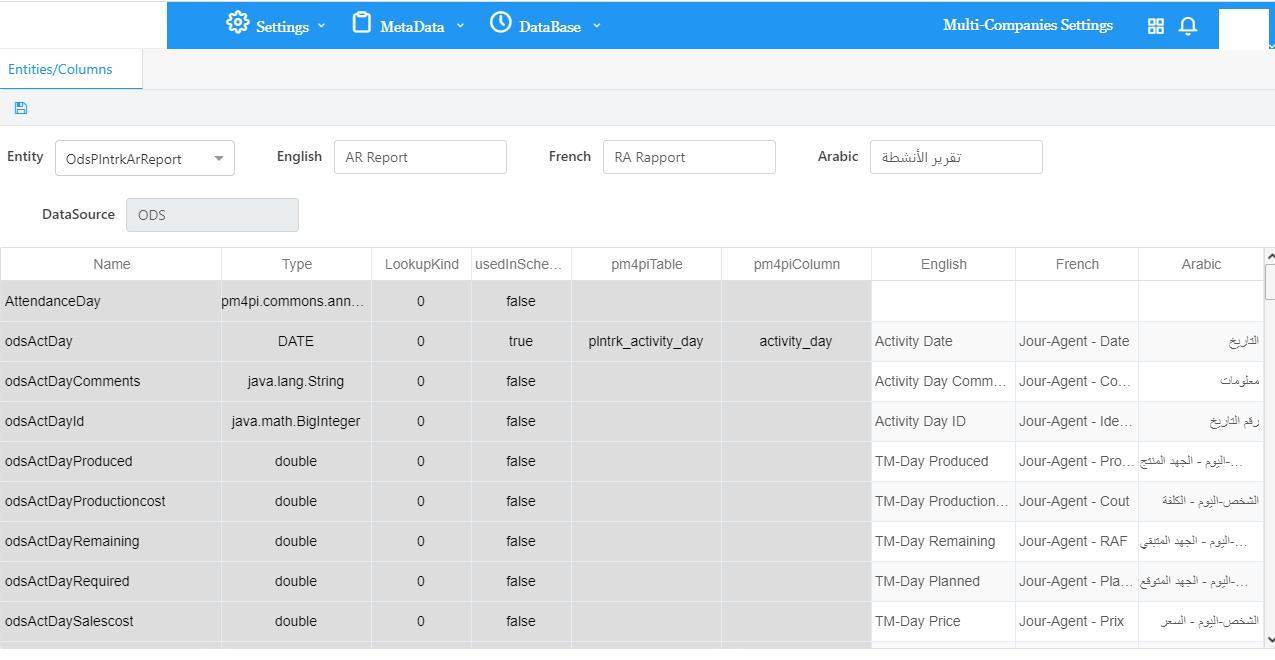Switch to the Entities/Columns tab

pyautogui.click(x=61, y=70)
